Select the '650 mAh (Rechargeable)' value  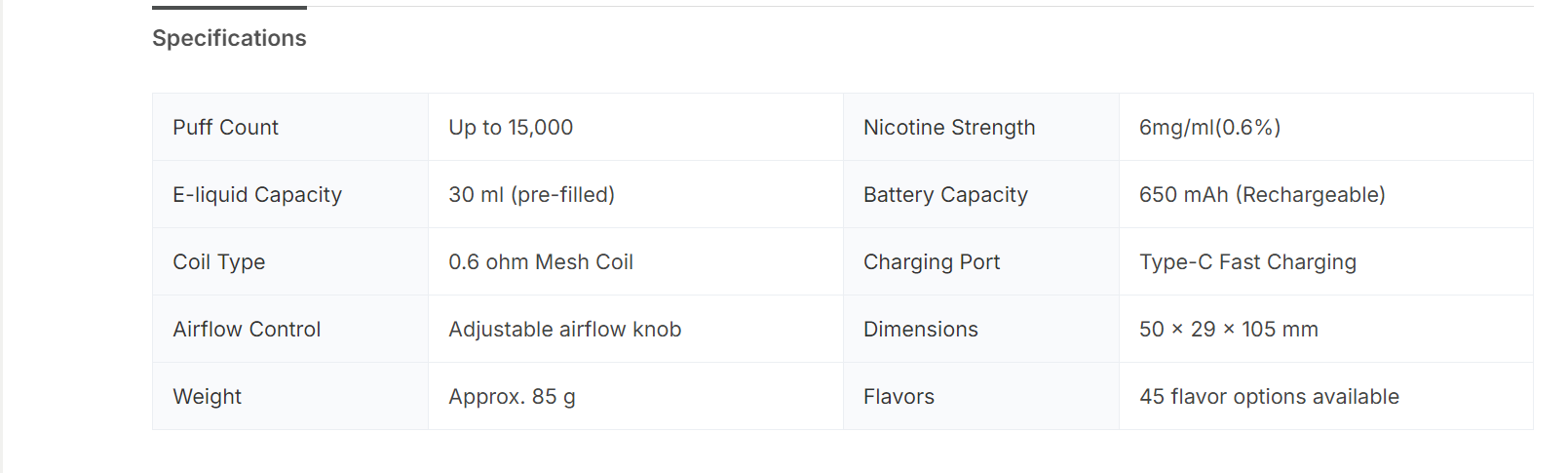click(1262, 195)
